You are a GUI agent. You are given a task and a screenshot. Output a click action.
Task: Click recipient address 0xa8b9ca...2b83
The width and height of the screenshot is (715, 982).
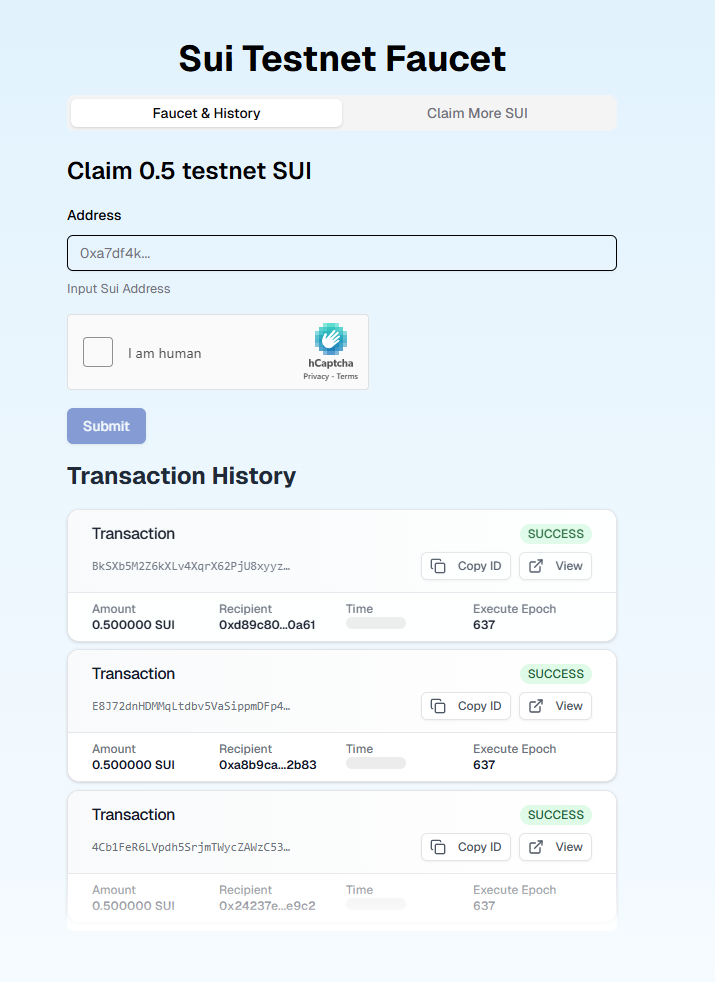[268, 765]
